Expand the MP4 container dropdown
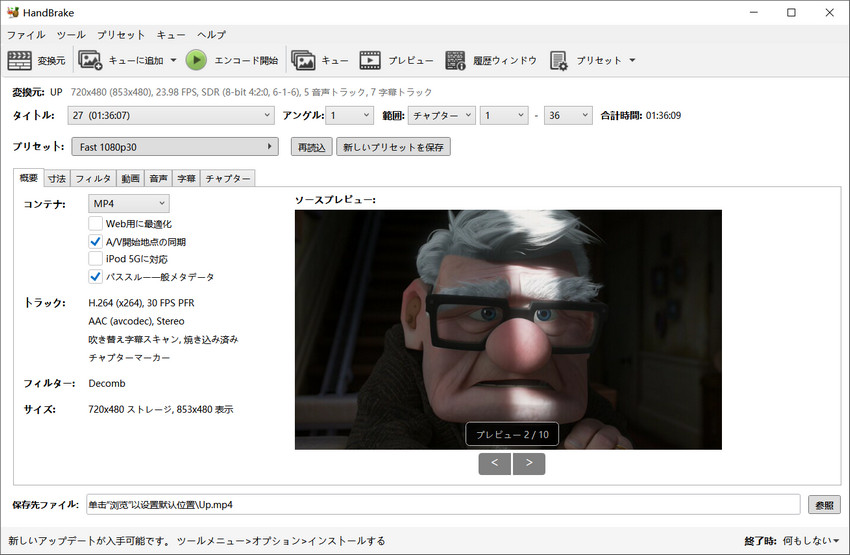This screenshot has width=850, height=555. 128,204
